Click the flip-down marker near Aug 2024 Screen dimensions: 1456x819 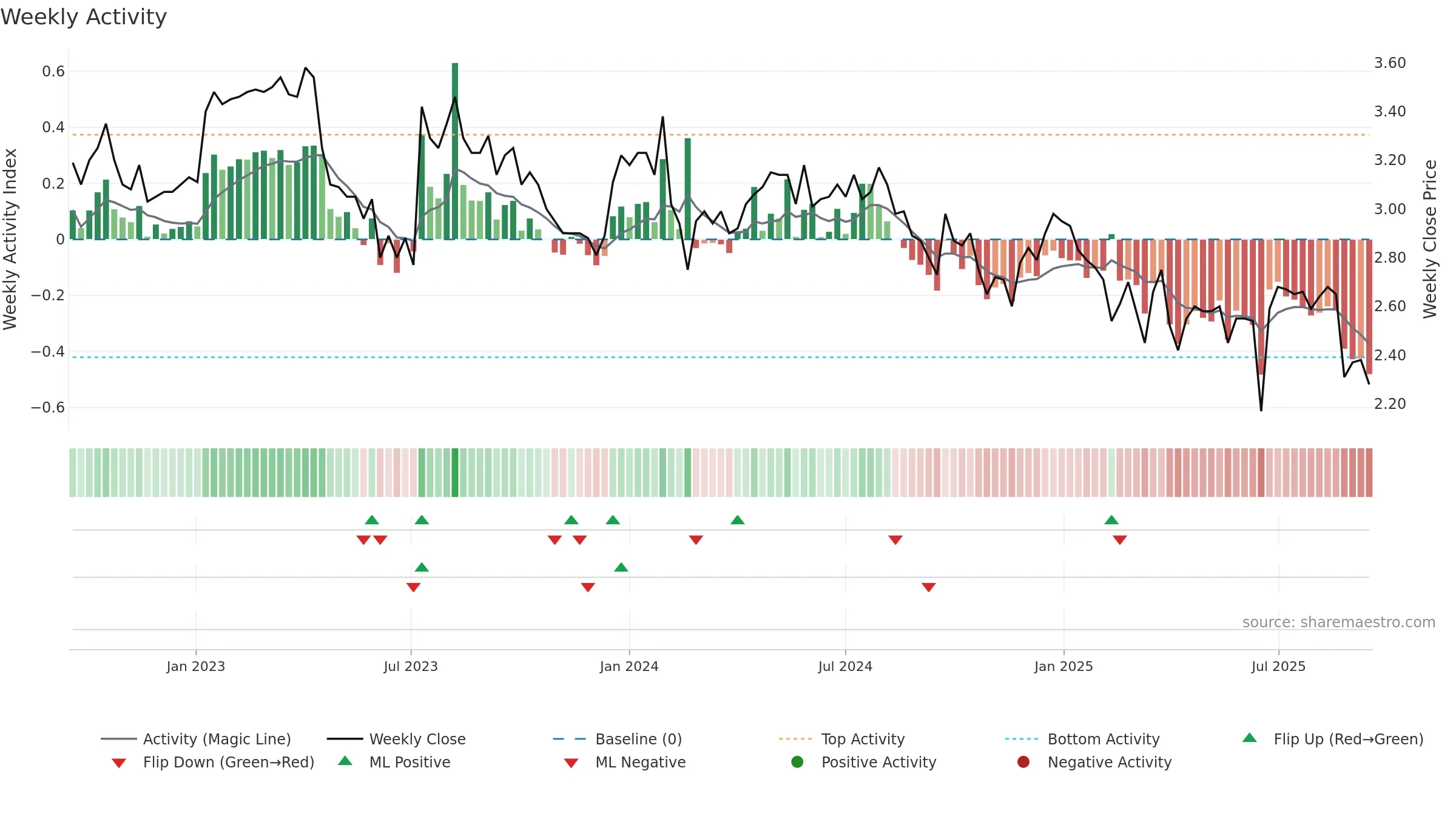coord(895,540)
